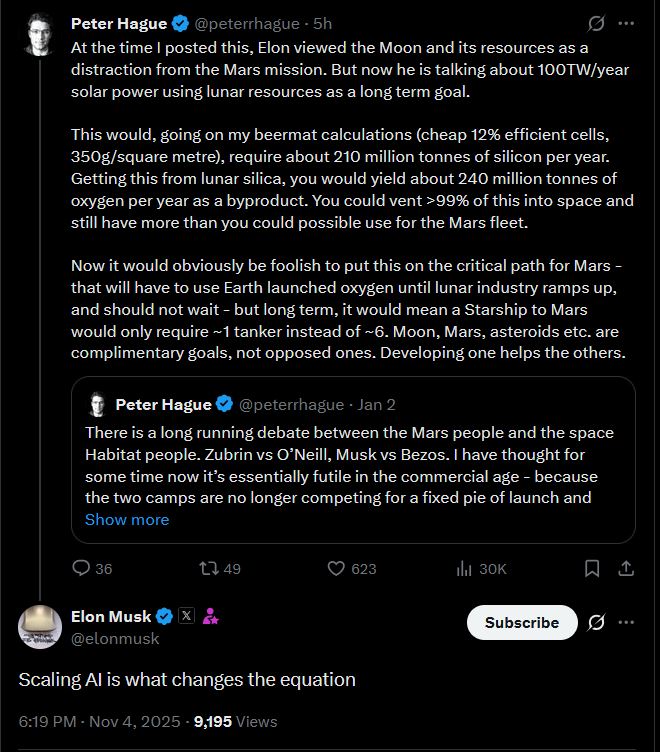660x752 pixels.
Task: Click Elon Musk's profile avatar
Action: coord(41,627)
